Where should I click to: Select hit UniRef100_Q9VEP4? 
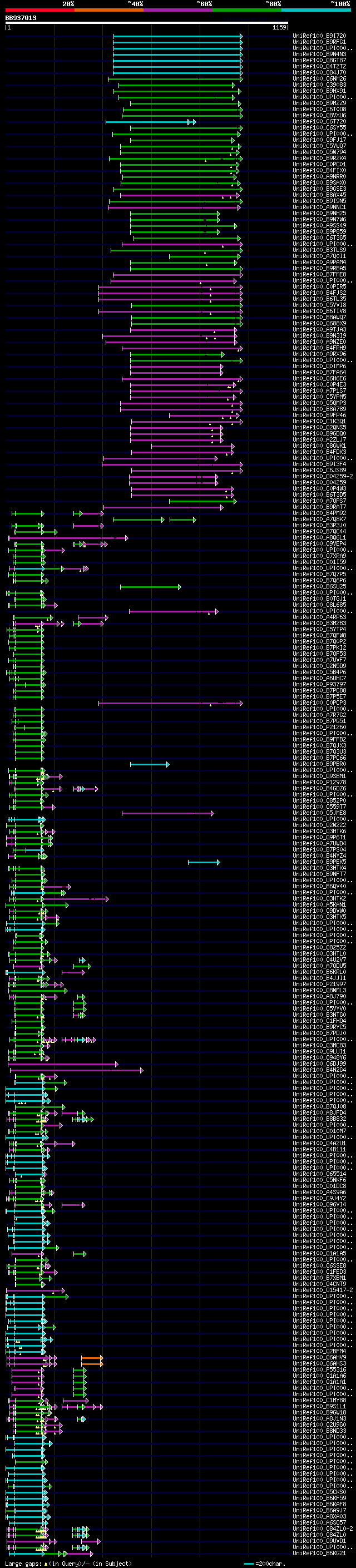(319, 543)
